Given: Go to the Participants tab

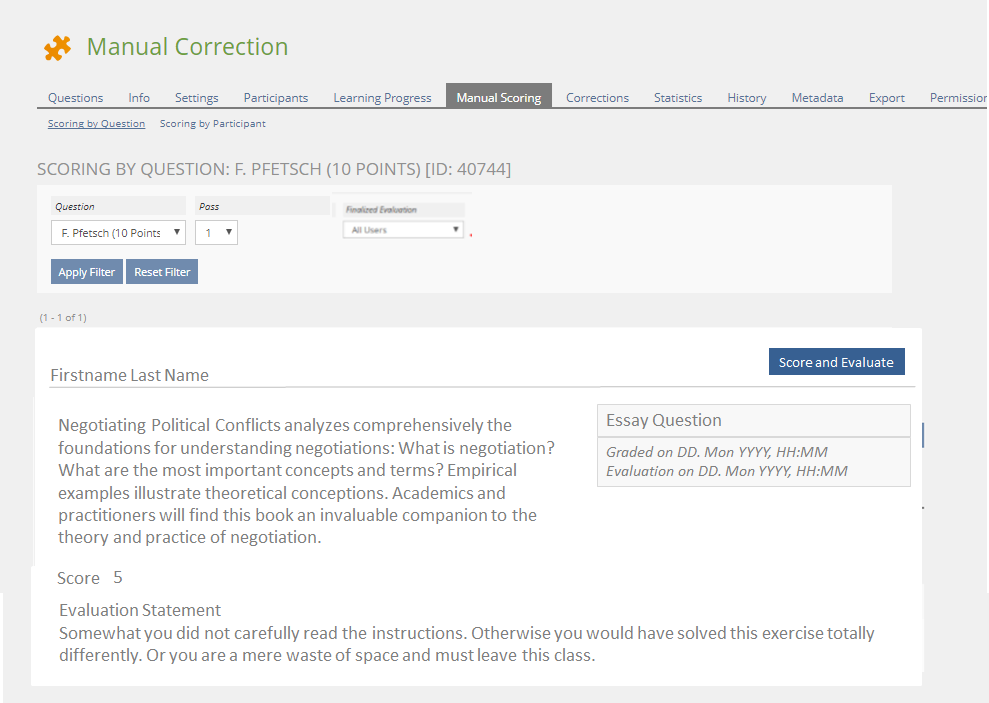Looking at the screenshot, I should [275, 98].
